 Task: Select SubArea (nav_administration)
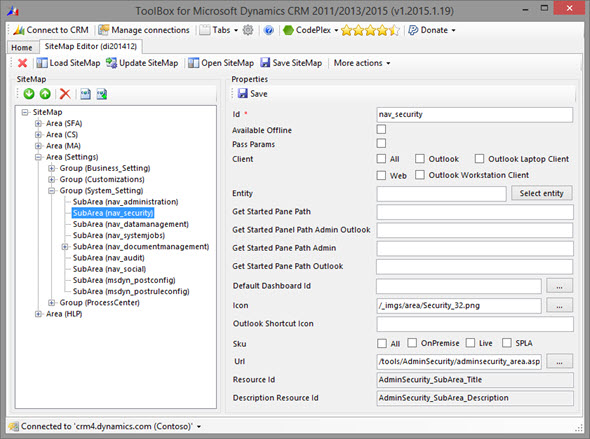126,202
